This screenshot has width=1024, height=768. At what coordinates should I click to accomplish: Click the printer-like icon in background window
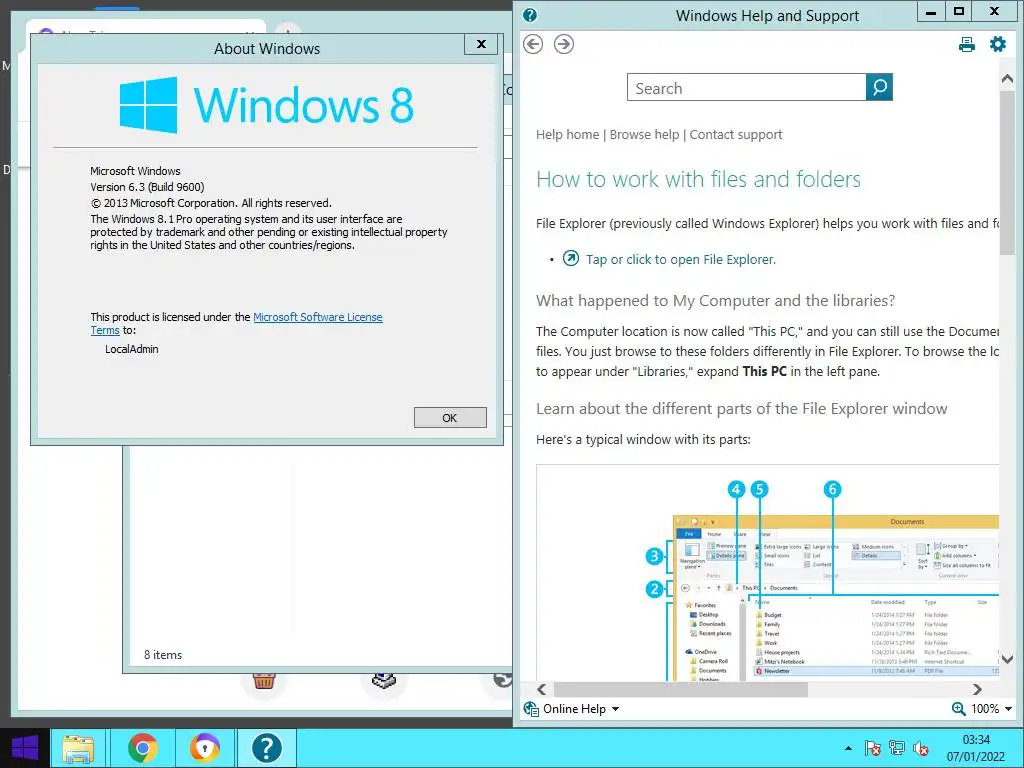[x=384, y=680]
